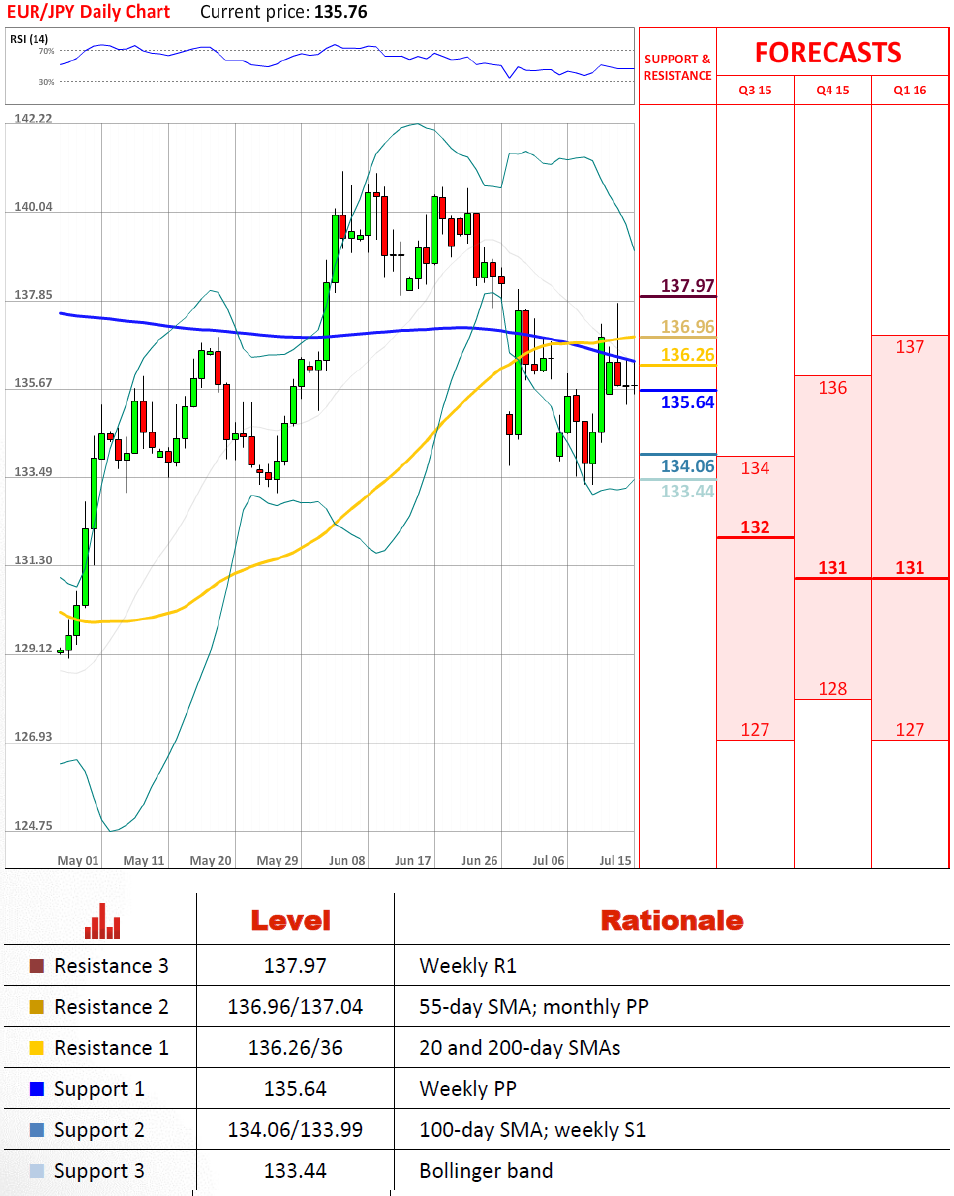Click the RSI 30% level label
This screenshot has height=1196, width=954.
pyautogui.click(x=47, y=82)
